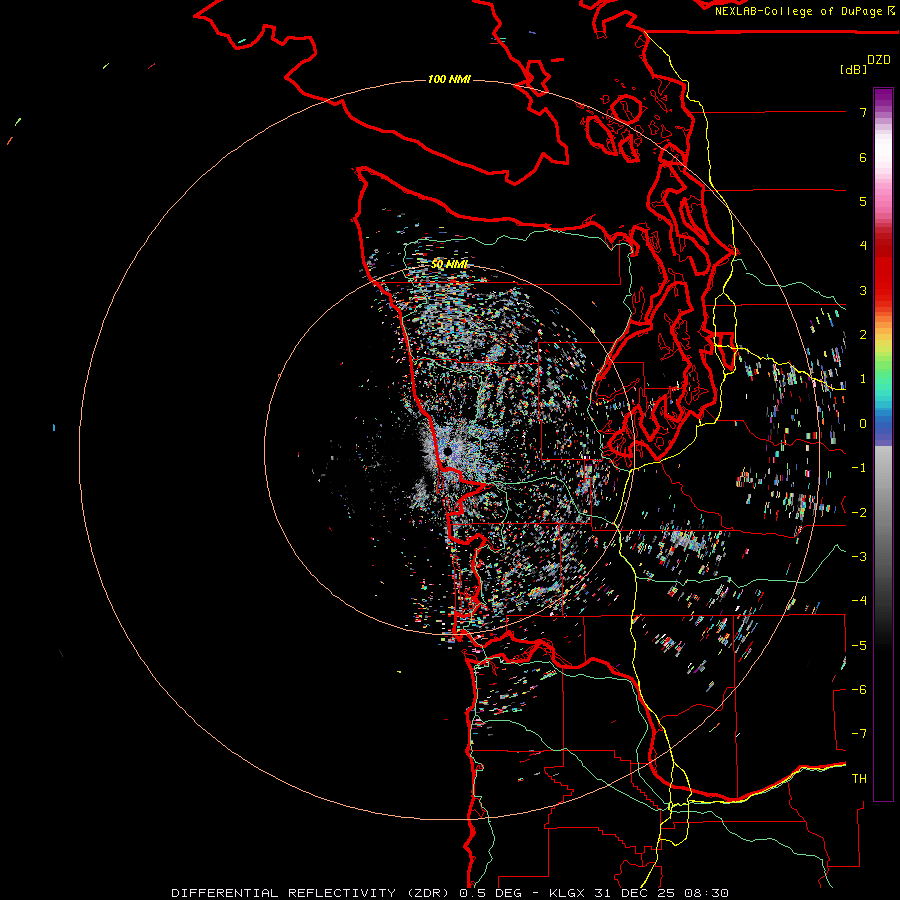This screenshot has width=900, height=900.
Task: Click the -5 value on color scale
Action: coord(859,646)
